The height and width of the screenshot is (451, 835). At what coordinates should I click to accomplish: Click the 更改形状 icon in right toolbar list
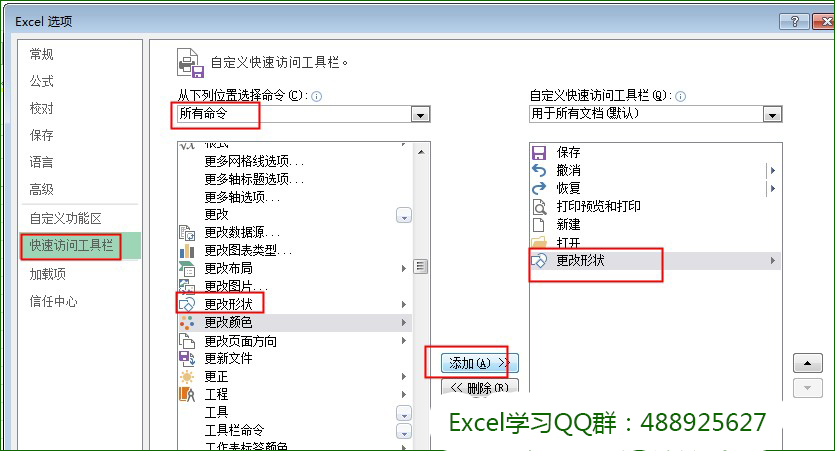(539, 260)
